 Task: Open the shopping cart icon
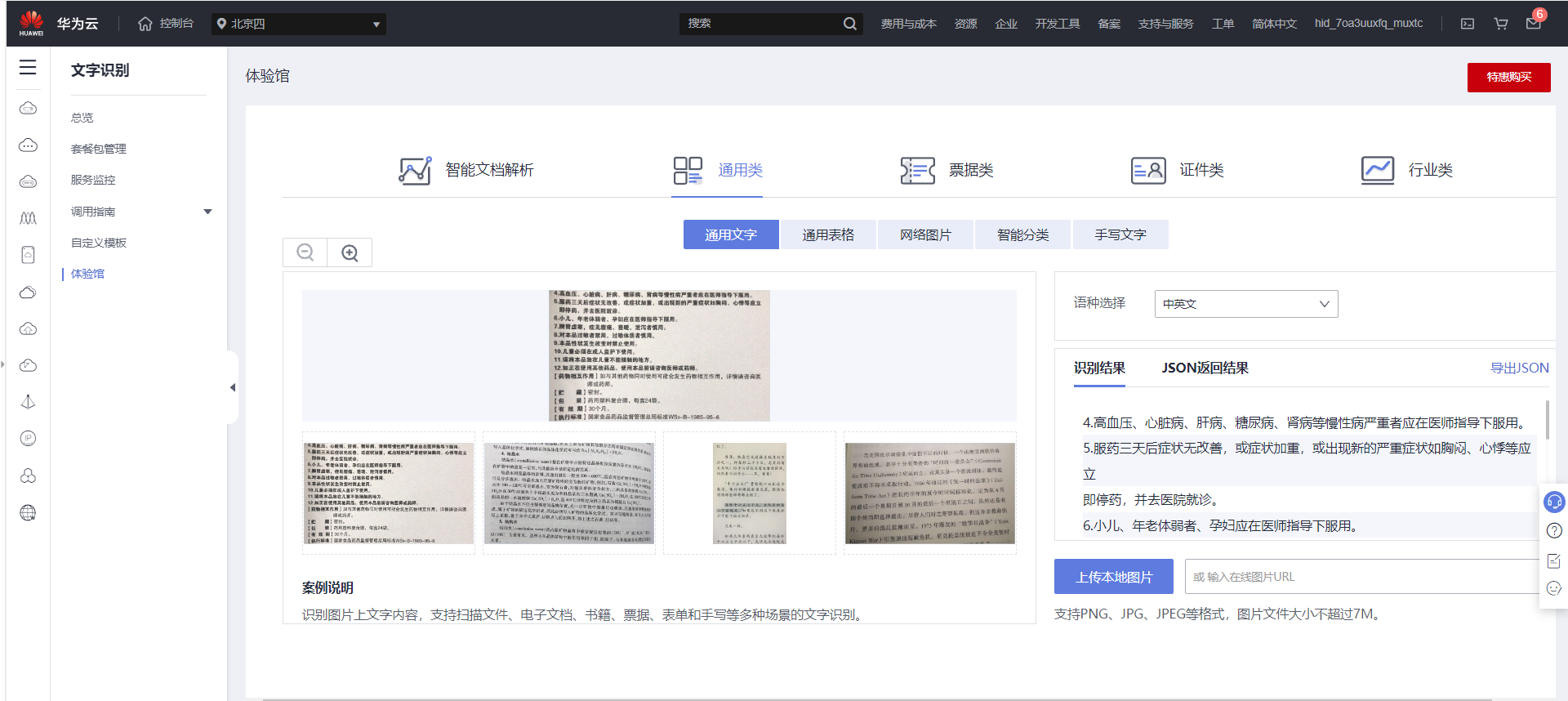pos(1501,24)
